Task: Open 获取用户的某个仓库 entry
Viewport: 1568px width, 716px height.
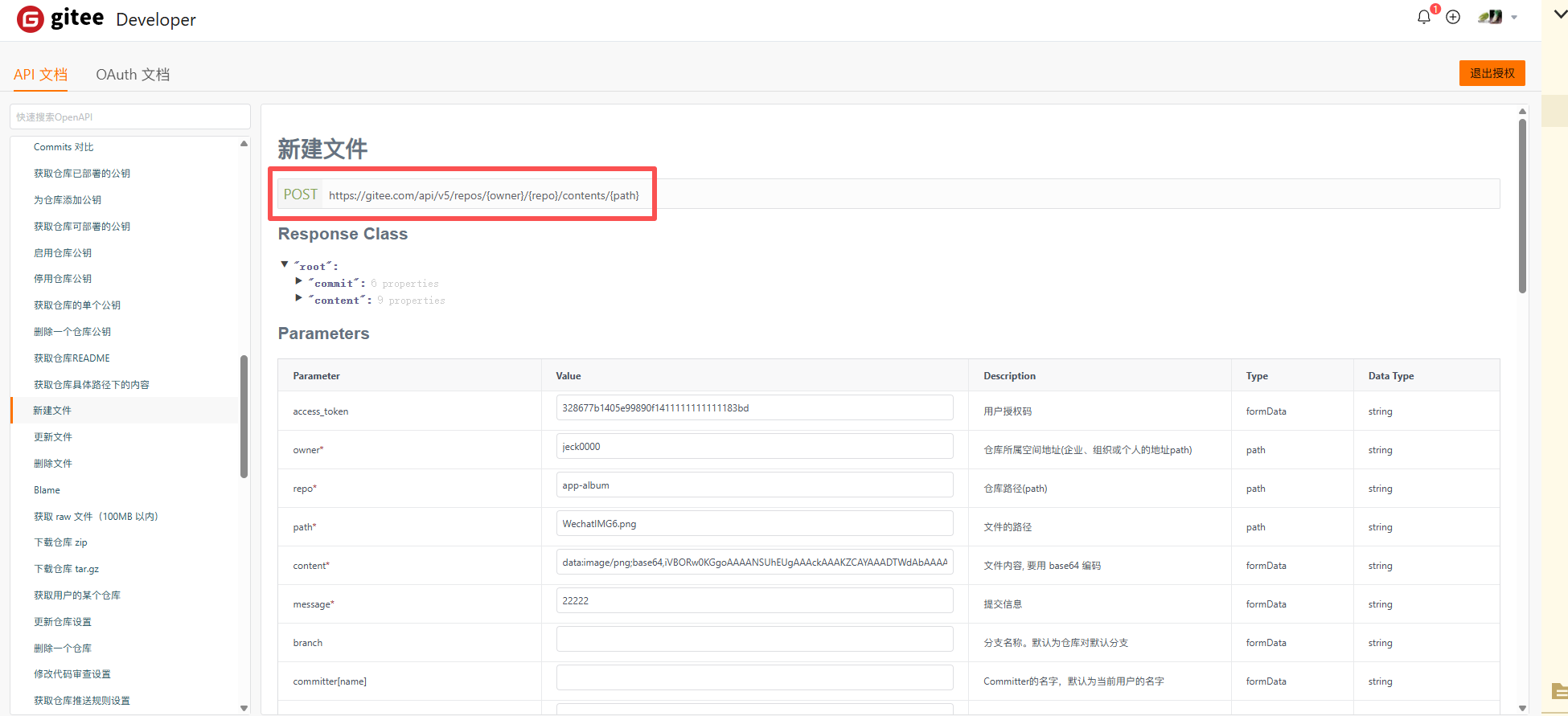Action: [77, 595]
